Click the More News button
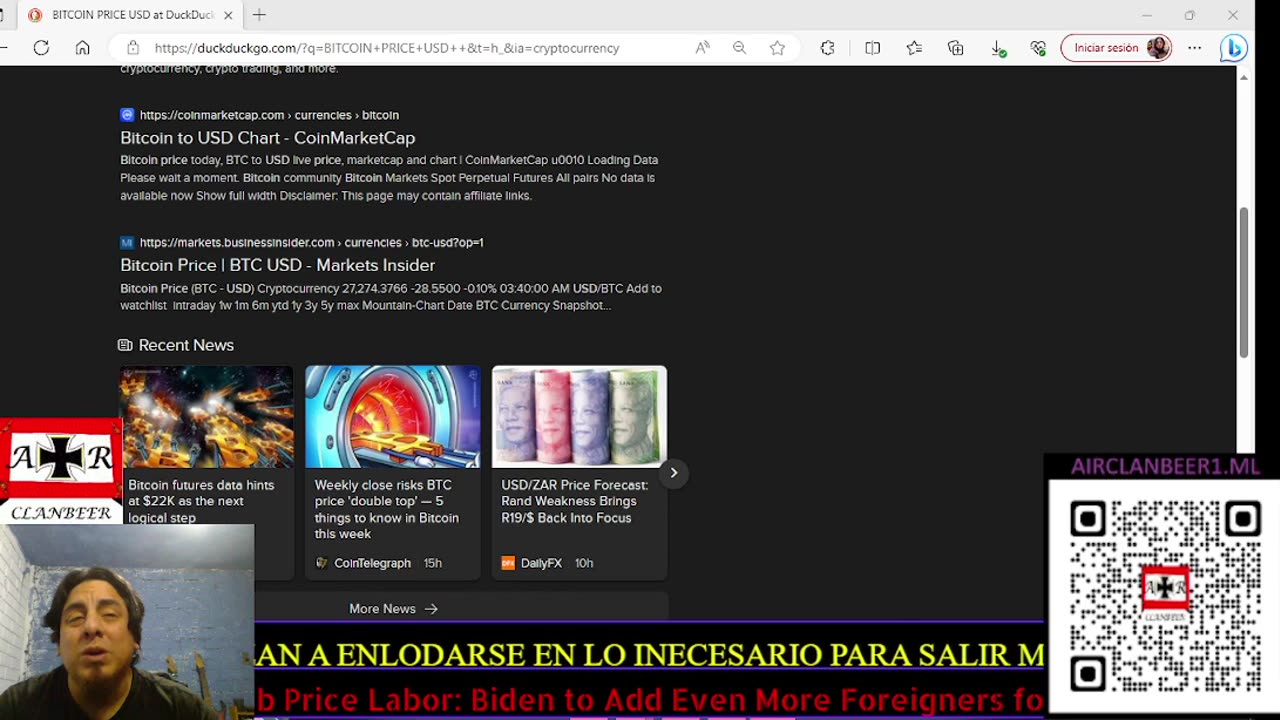The image size is (1280, 720). (x=393, y=608)
